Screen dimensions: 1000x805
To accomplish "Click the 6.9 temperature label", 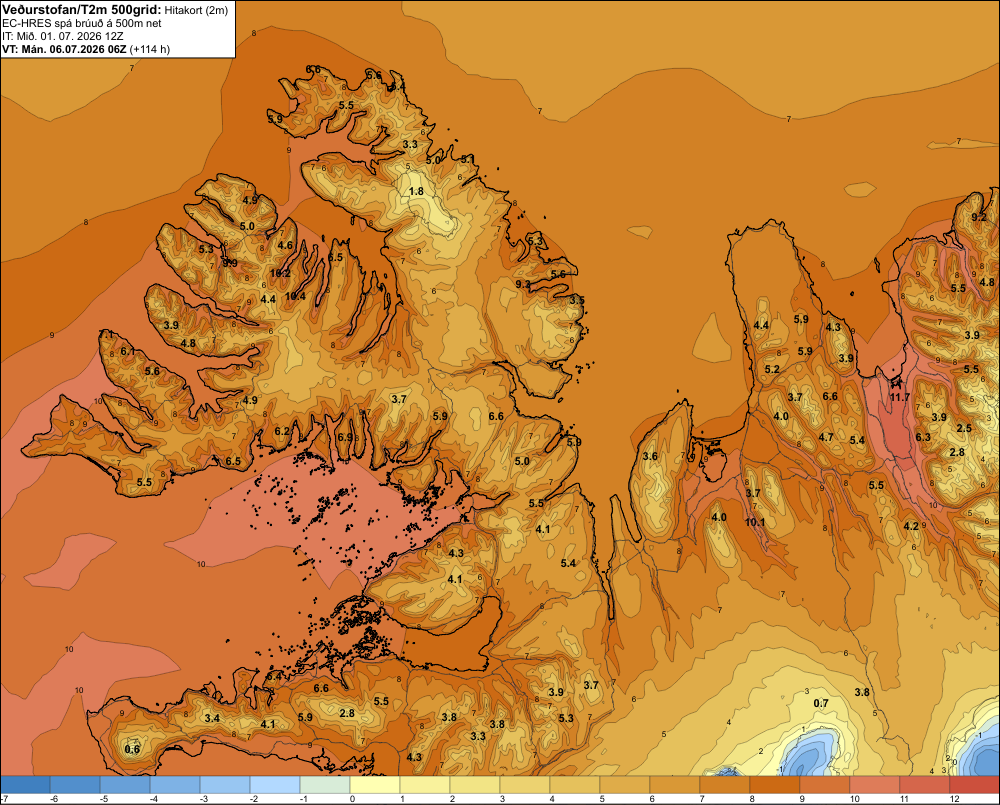I will point(345,437).
